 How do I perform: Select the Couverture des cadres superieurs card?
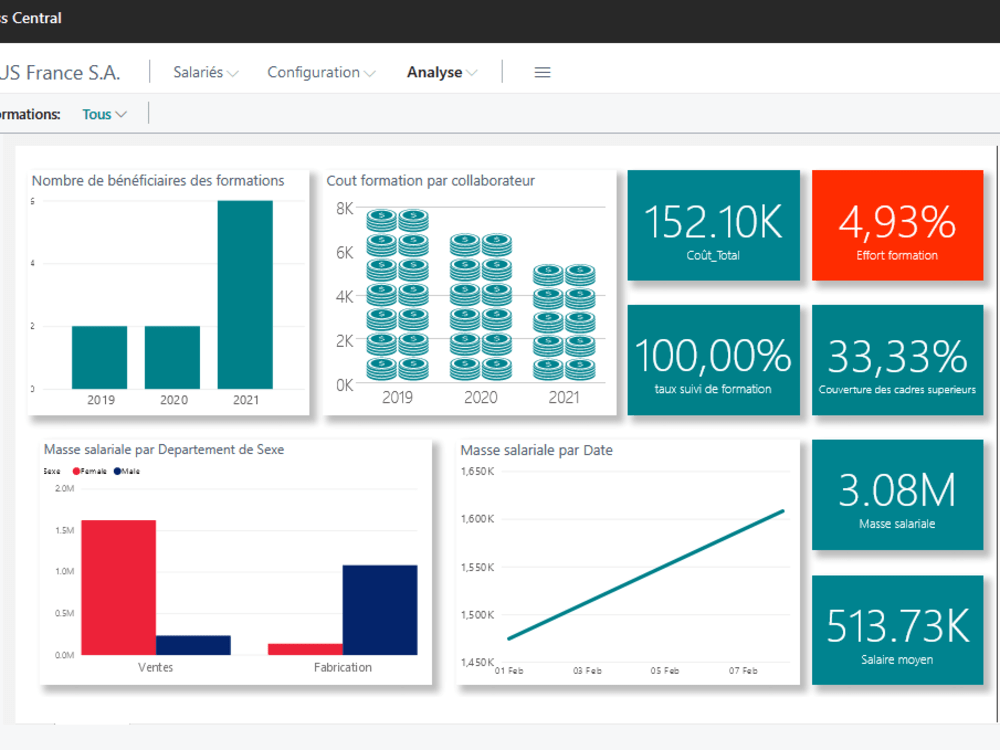pyautogui.click(x=897, y=360)
